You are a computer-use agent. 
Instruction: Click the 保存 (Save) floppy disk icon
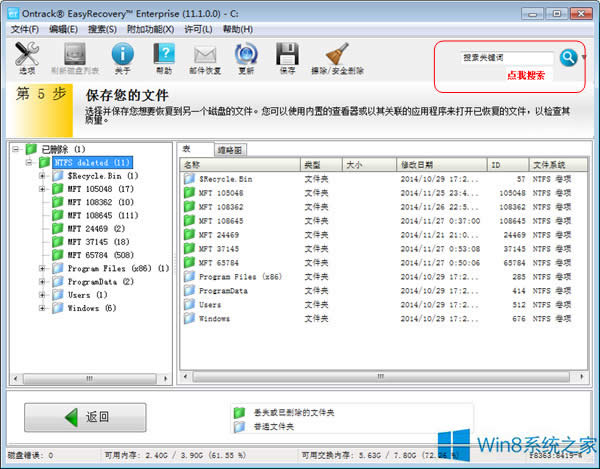pos(287,58)
